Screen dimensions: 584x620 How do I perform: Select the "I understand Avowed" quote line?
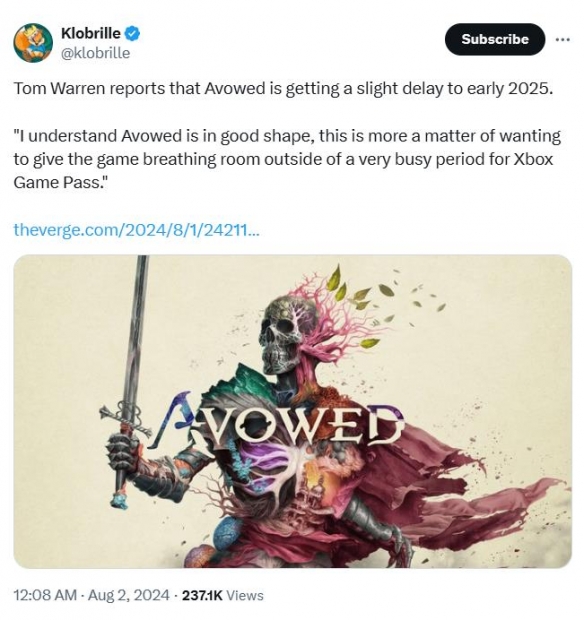pos(287,136)
